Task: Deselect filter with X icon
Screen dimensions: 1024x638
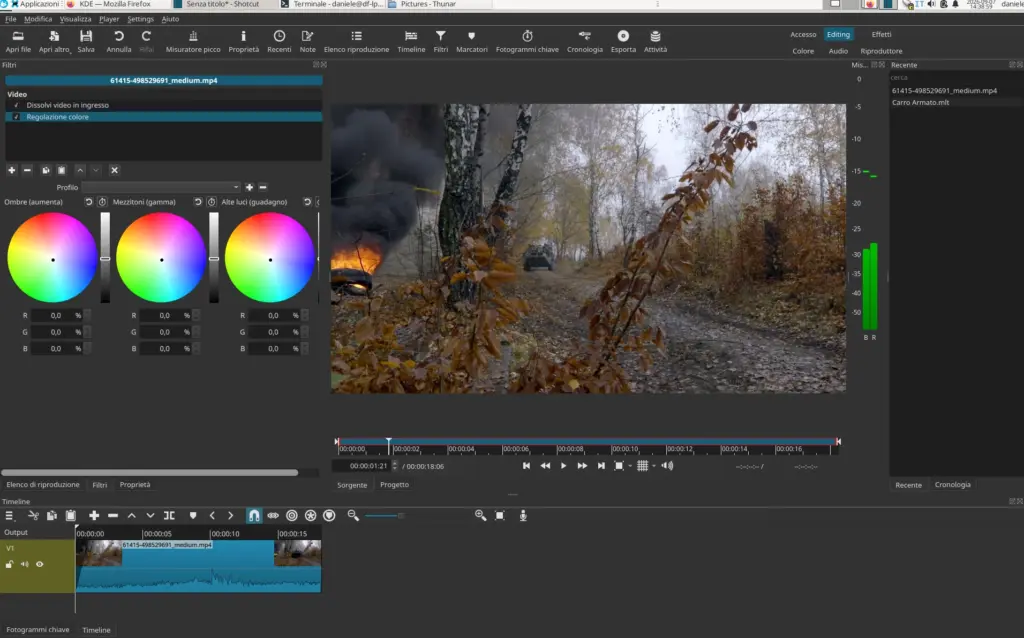Action: click(114, 170)
